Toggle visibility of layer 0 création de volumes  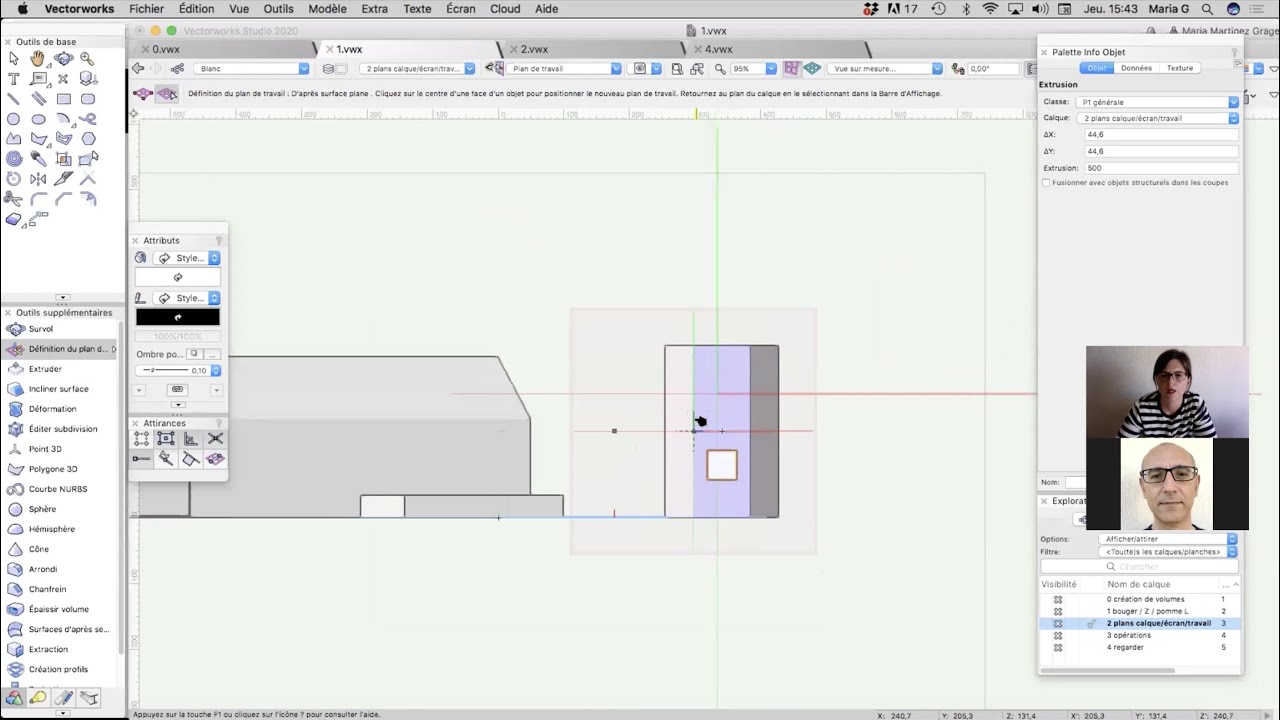point(1058,599)
